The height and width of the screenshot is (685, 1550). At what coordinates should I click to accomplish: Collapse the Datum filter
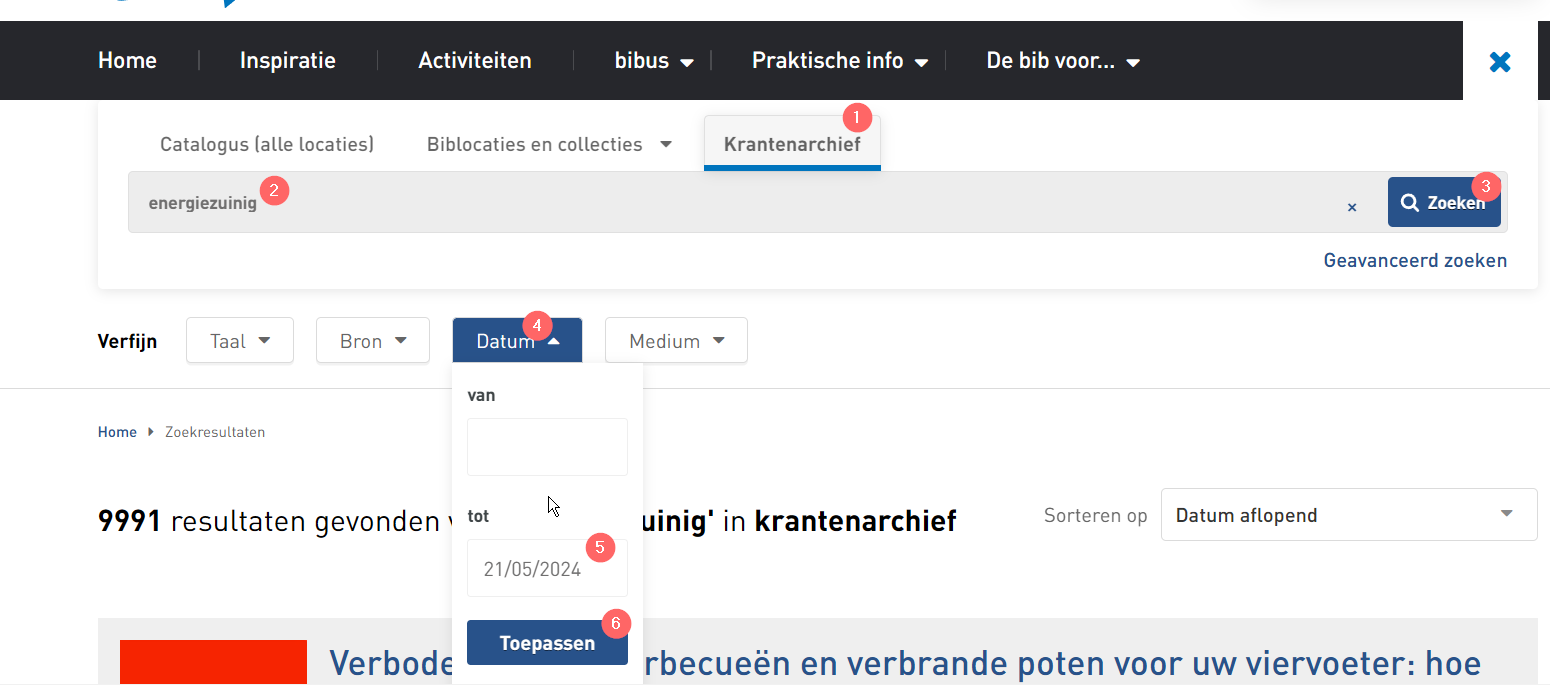(x=516, y=341)
